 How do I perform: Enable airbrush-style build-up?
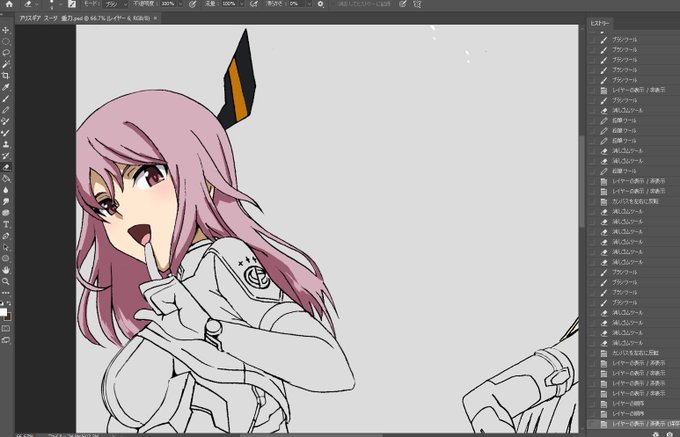tap(255, 4)
